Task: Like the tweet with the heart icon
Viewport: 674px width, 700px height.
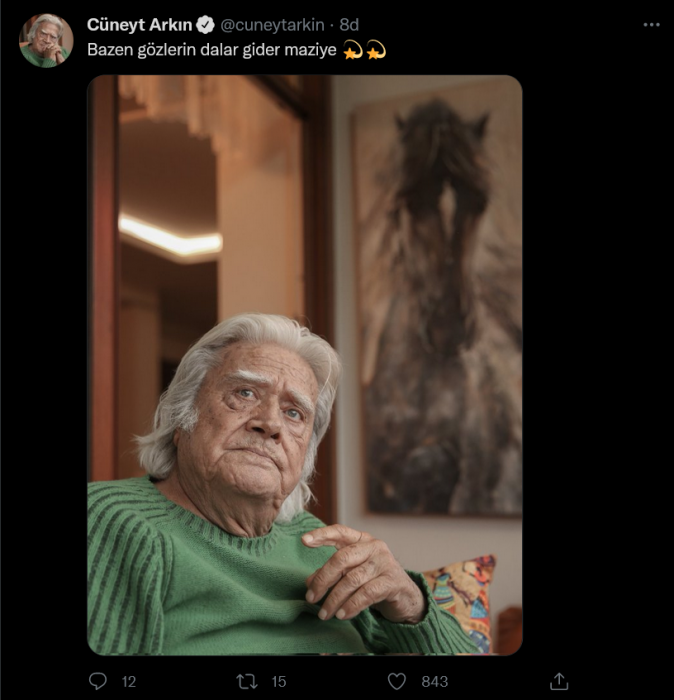Action: coord(397,681)
